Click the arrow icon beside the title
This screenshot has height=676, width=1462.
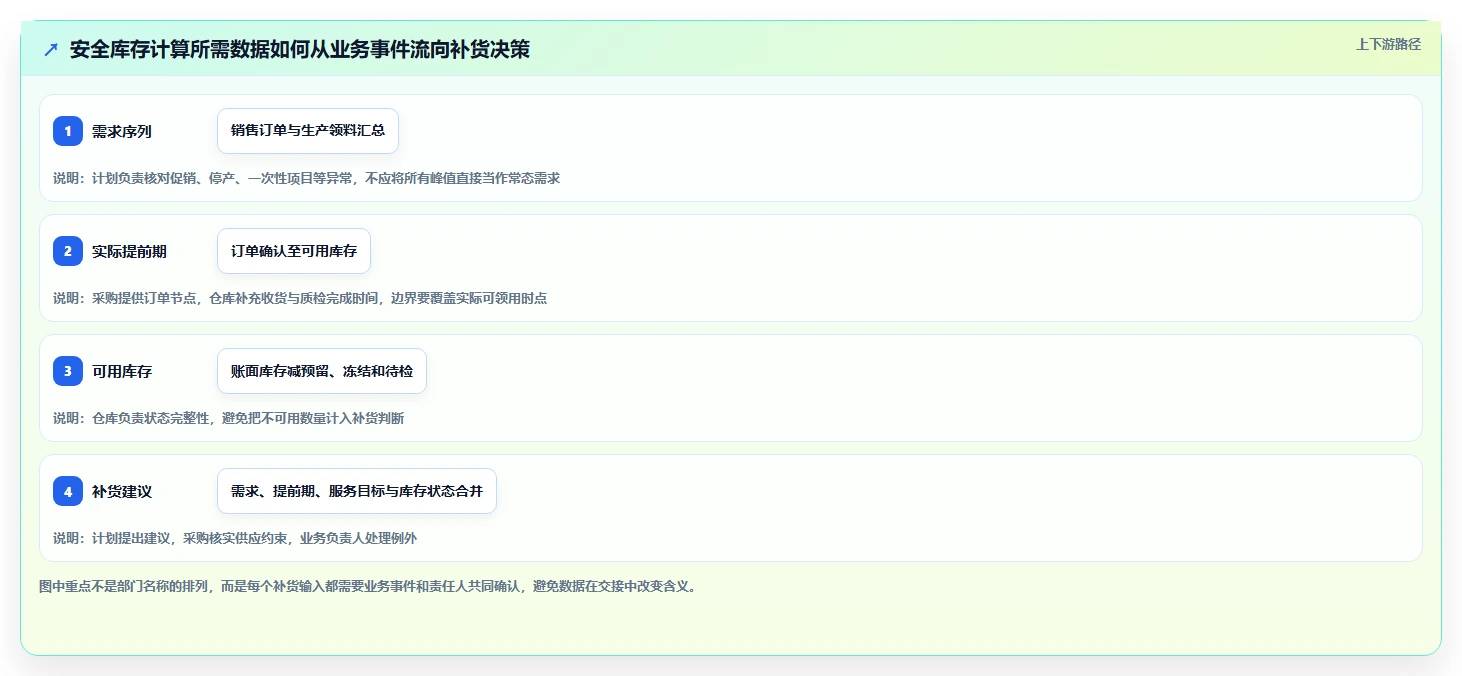click(x=51, y=50)
